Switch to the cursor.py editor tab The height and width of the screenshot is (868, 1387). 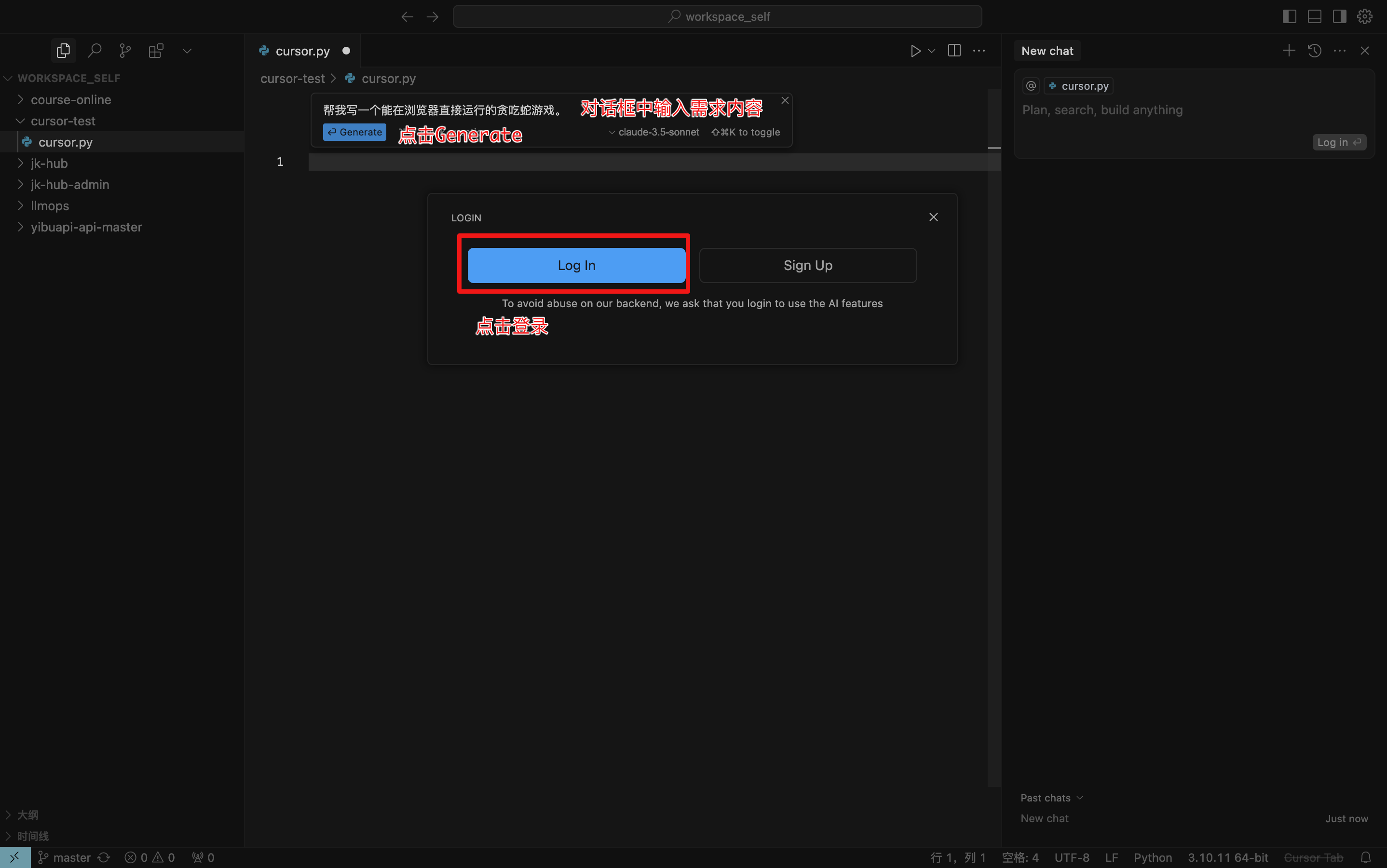coord(302,51)
